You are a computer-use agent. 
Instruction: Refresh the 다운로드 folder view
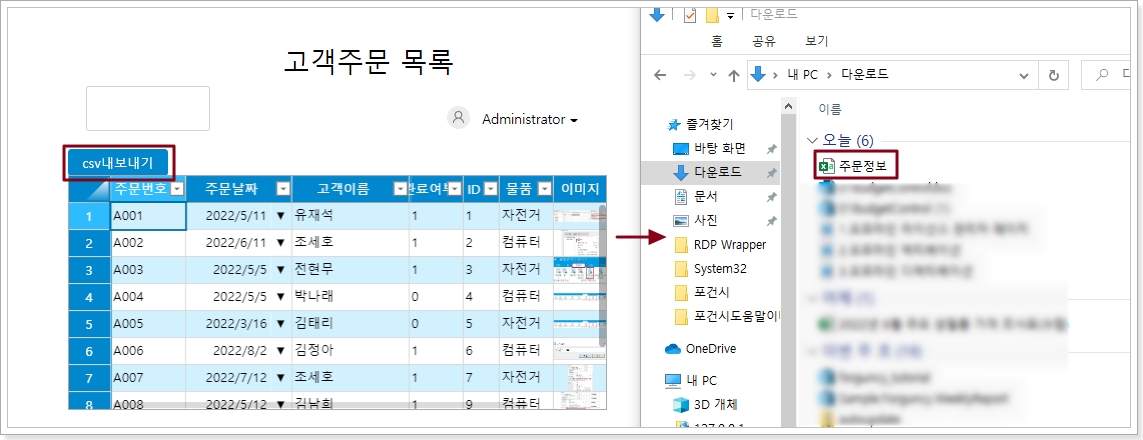[1053, 75]
